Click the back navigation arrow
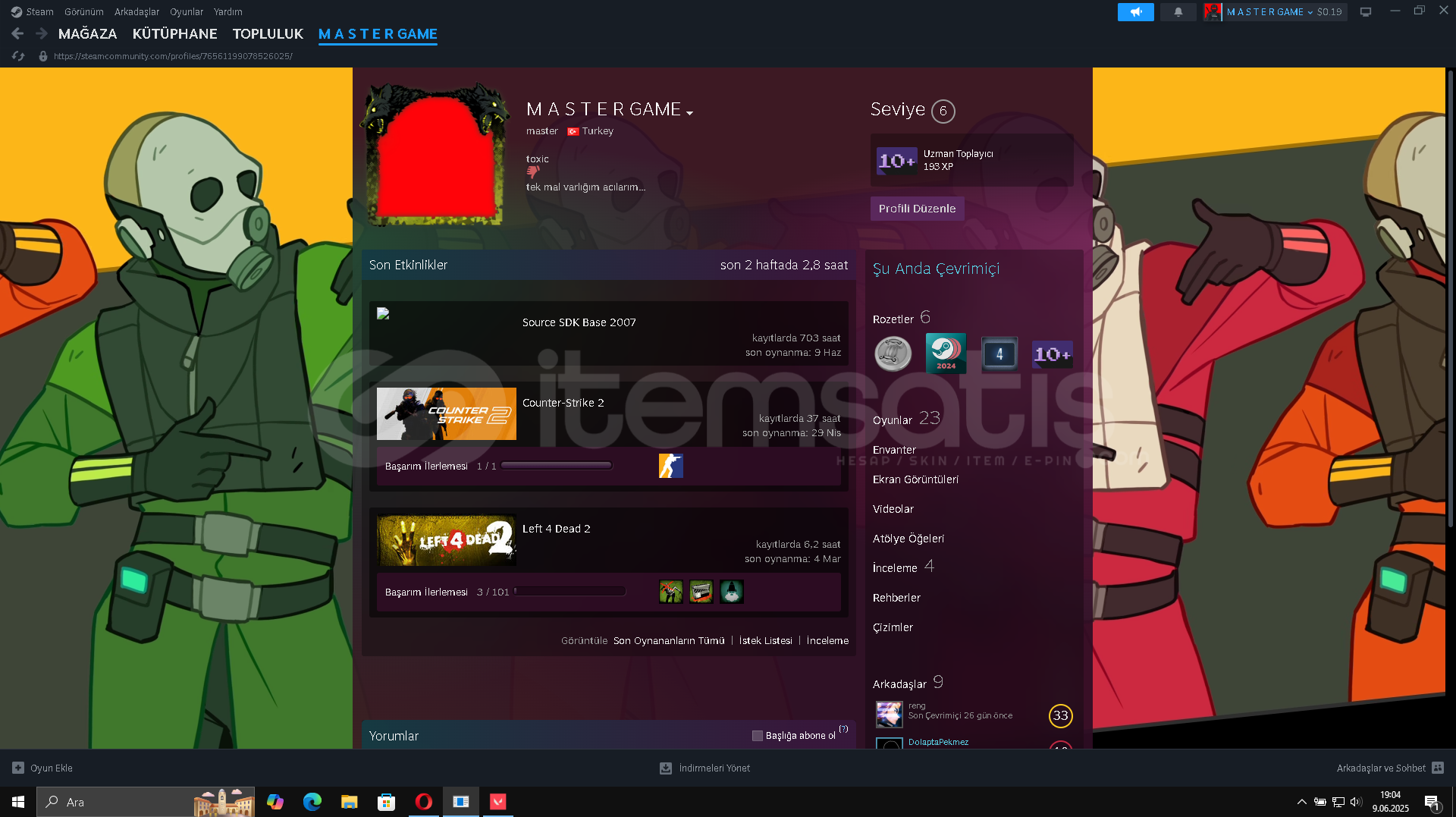Image resolution: width=1456 pixels, height=817 pixels. 17,33
